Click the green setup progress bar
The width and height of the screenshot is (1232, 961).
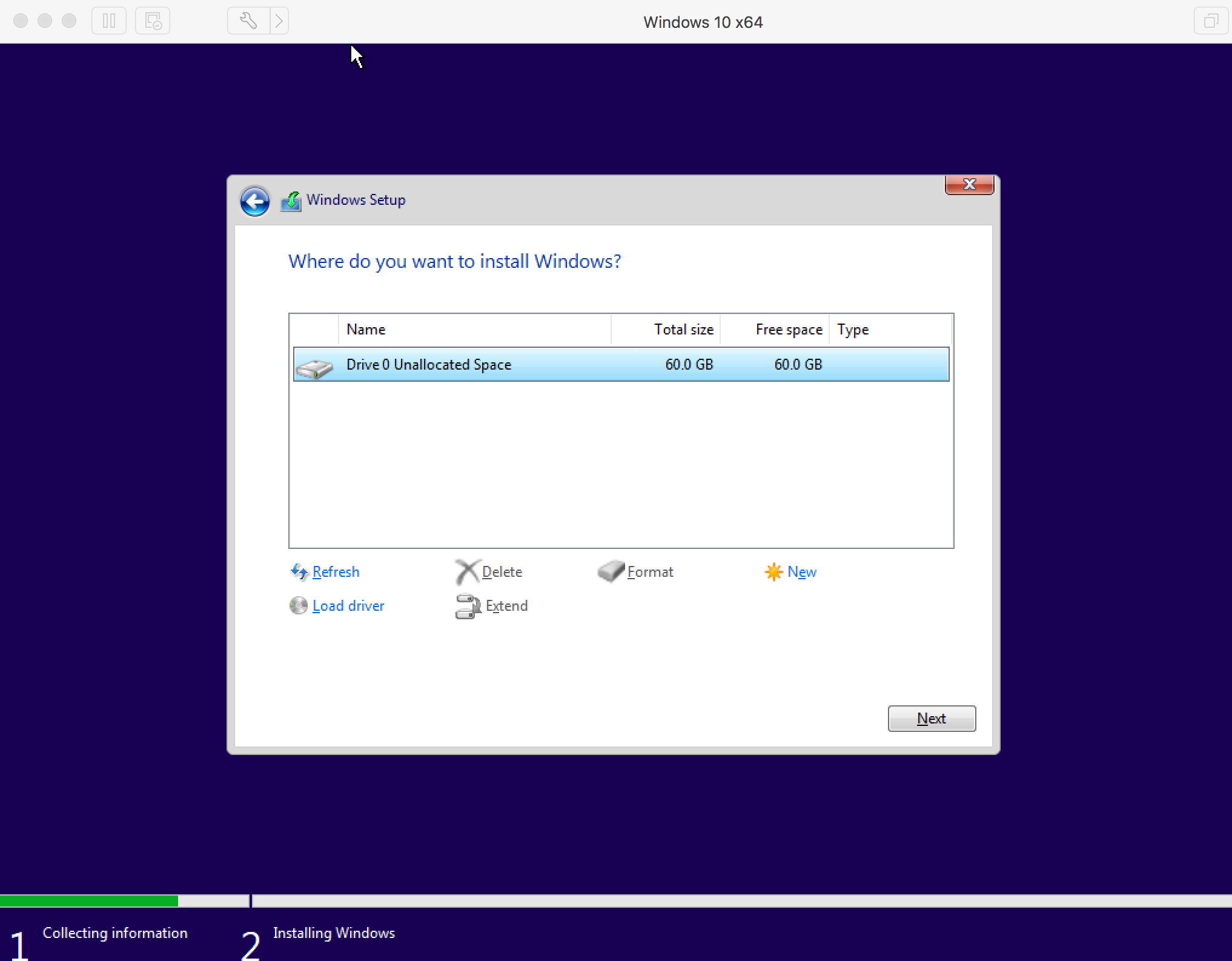[x=89, y=901]
